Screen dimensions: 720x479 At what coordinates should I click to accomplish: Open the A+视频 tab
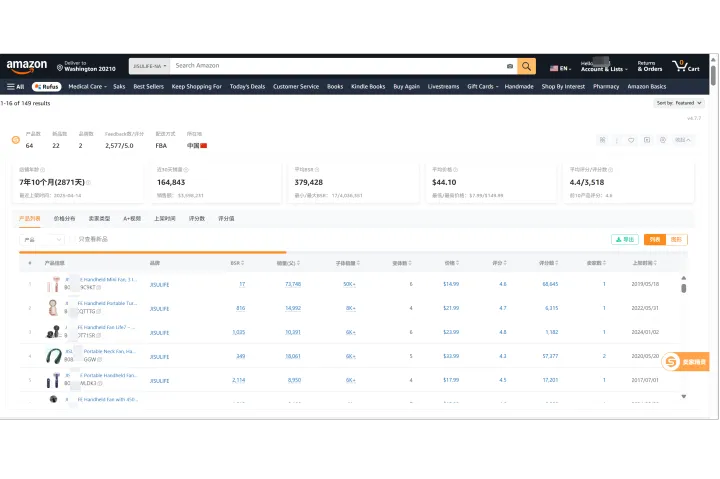(132, 219)
